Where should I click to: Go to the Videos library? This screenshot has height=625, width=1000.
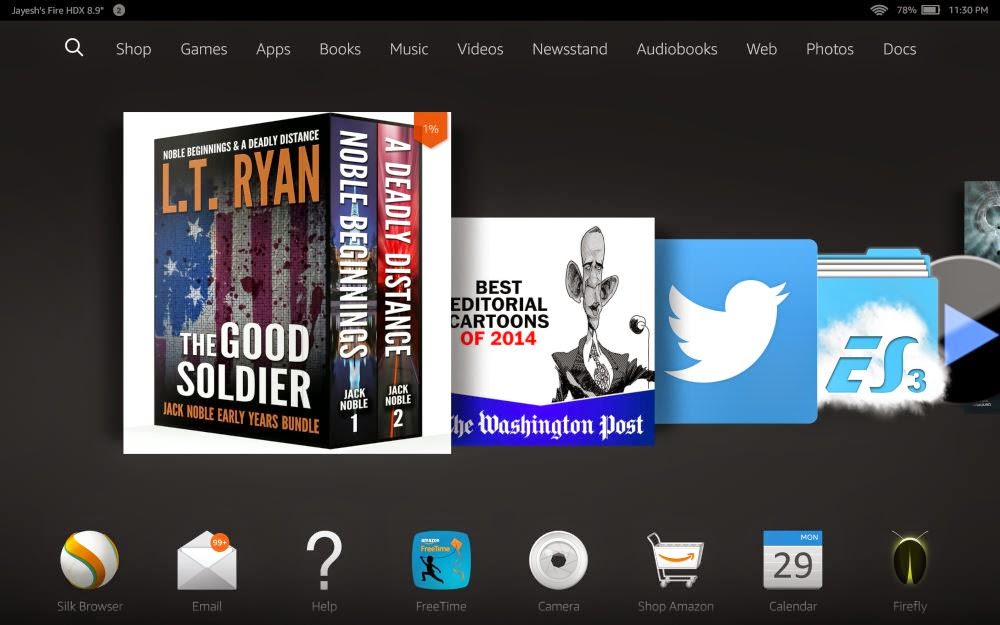click(x=480, y=49)
